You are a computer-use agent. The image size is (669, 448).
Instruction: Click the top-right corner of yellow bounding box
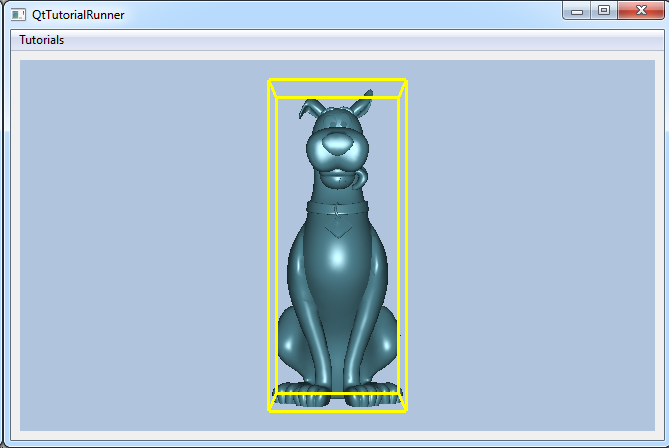[x=405, y=80]
